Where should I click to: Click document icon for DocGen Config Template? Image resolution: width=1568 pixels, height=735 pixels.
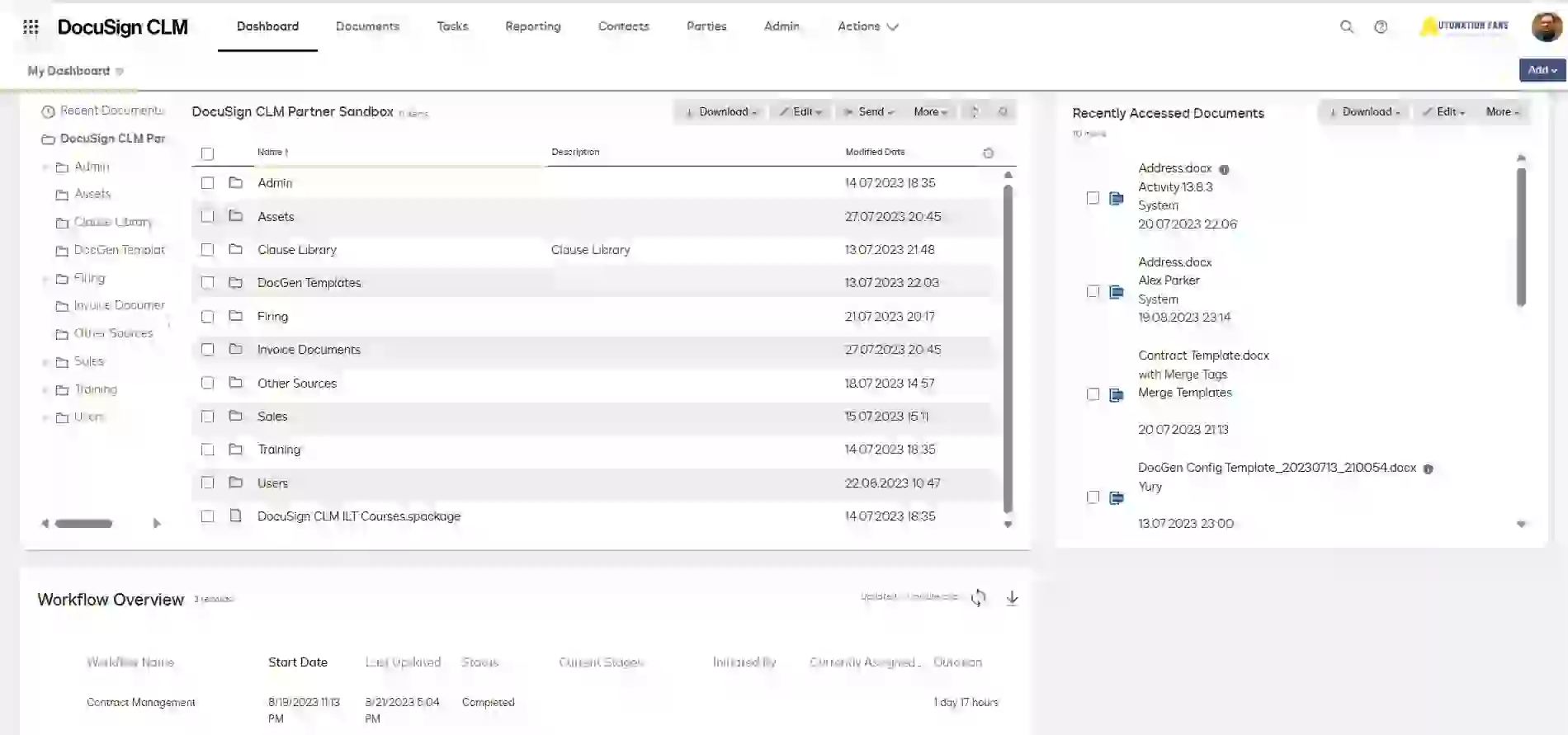tap(1117, 497)
